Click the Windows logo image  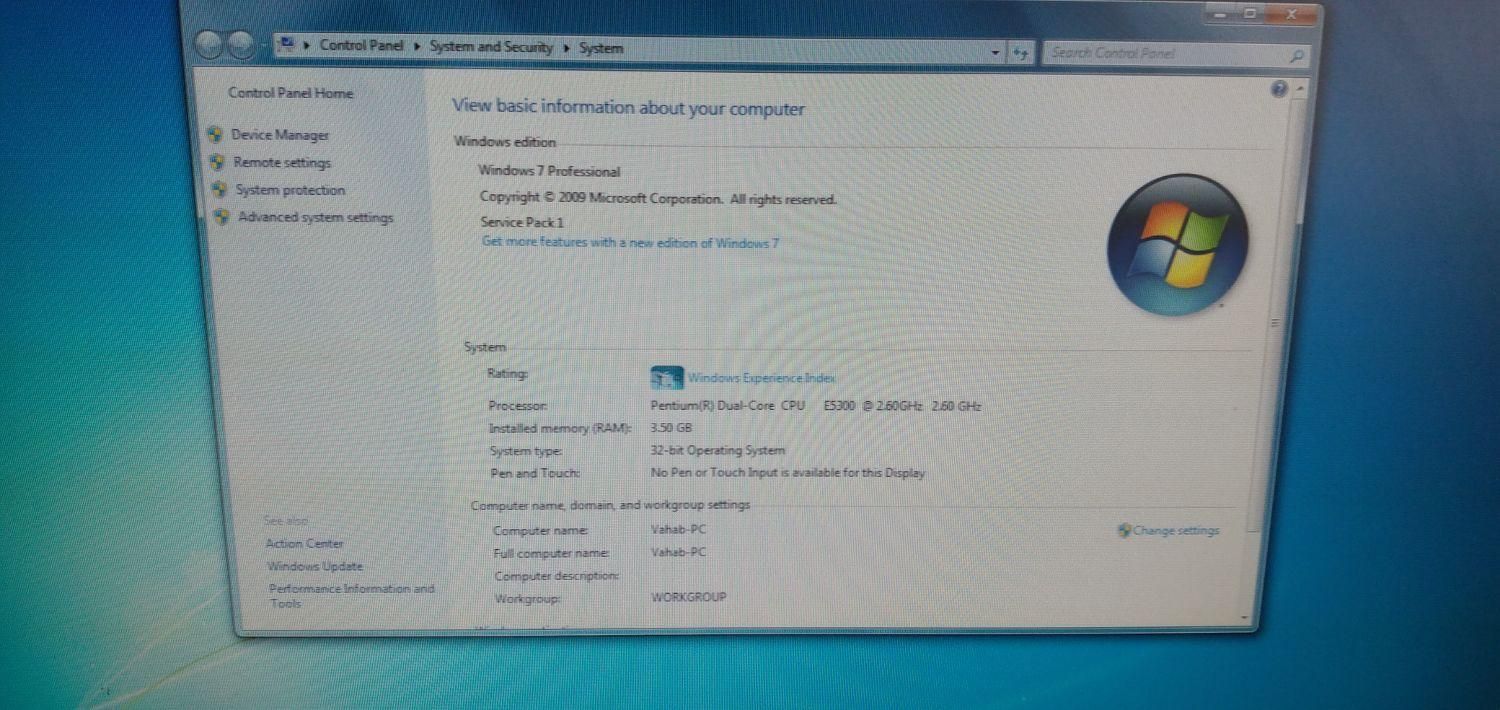[x=1178, y=245]
